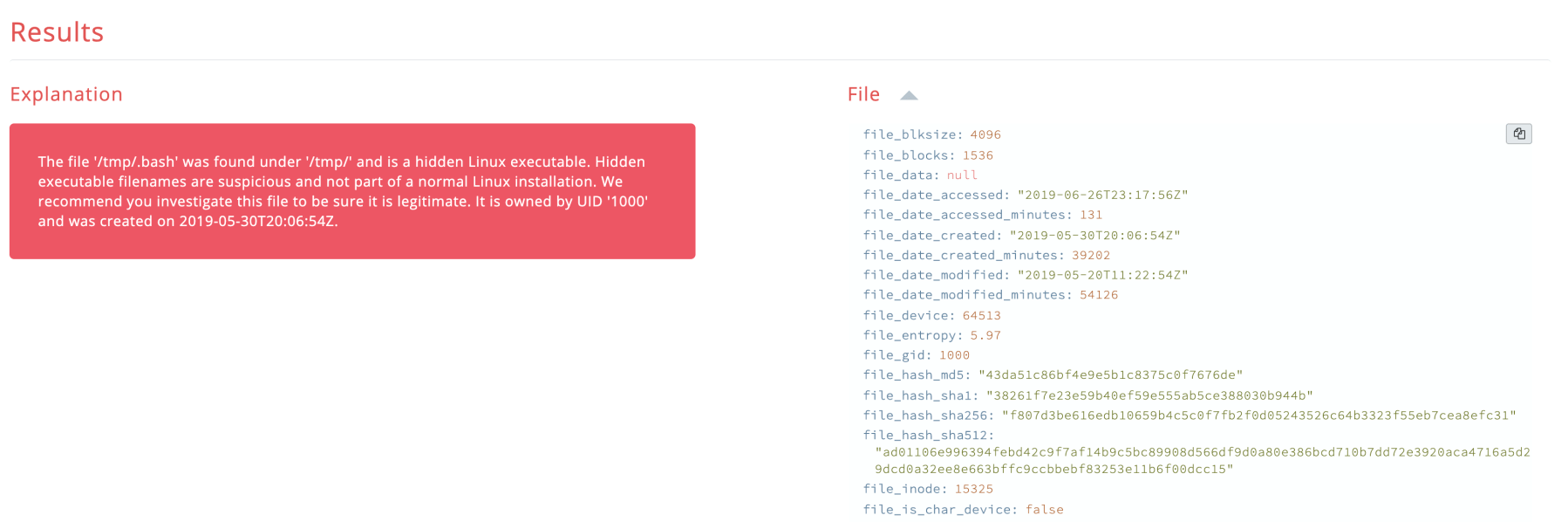Click the red explanation alert box

tap(352, 191)
